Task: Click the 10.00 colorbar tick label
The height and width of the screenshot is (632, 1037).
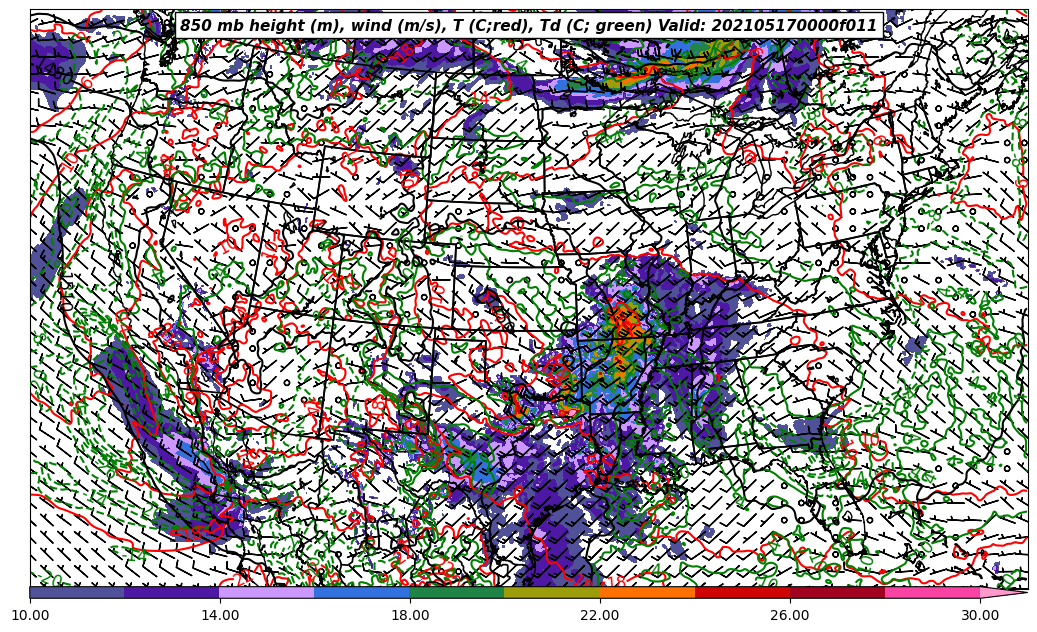Action: point(30,616)
